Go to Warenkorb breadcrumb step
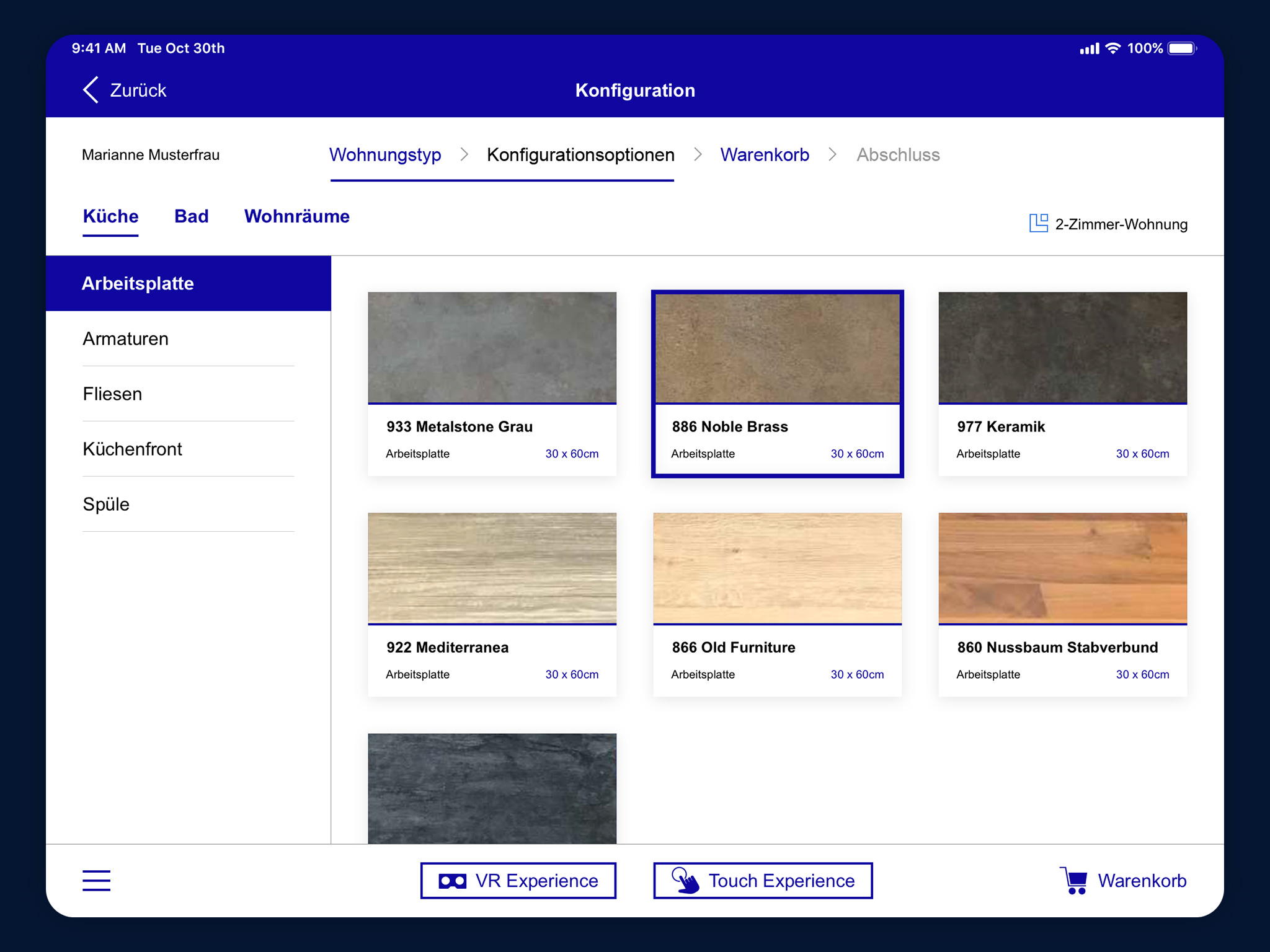Image resolution: width=1270 pixels, height=952 pixels. point(764,154)
